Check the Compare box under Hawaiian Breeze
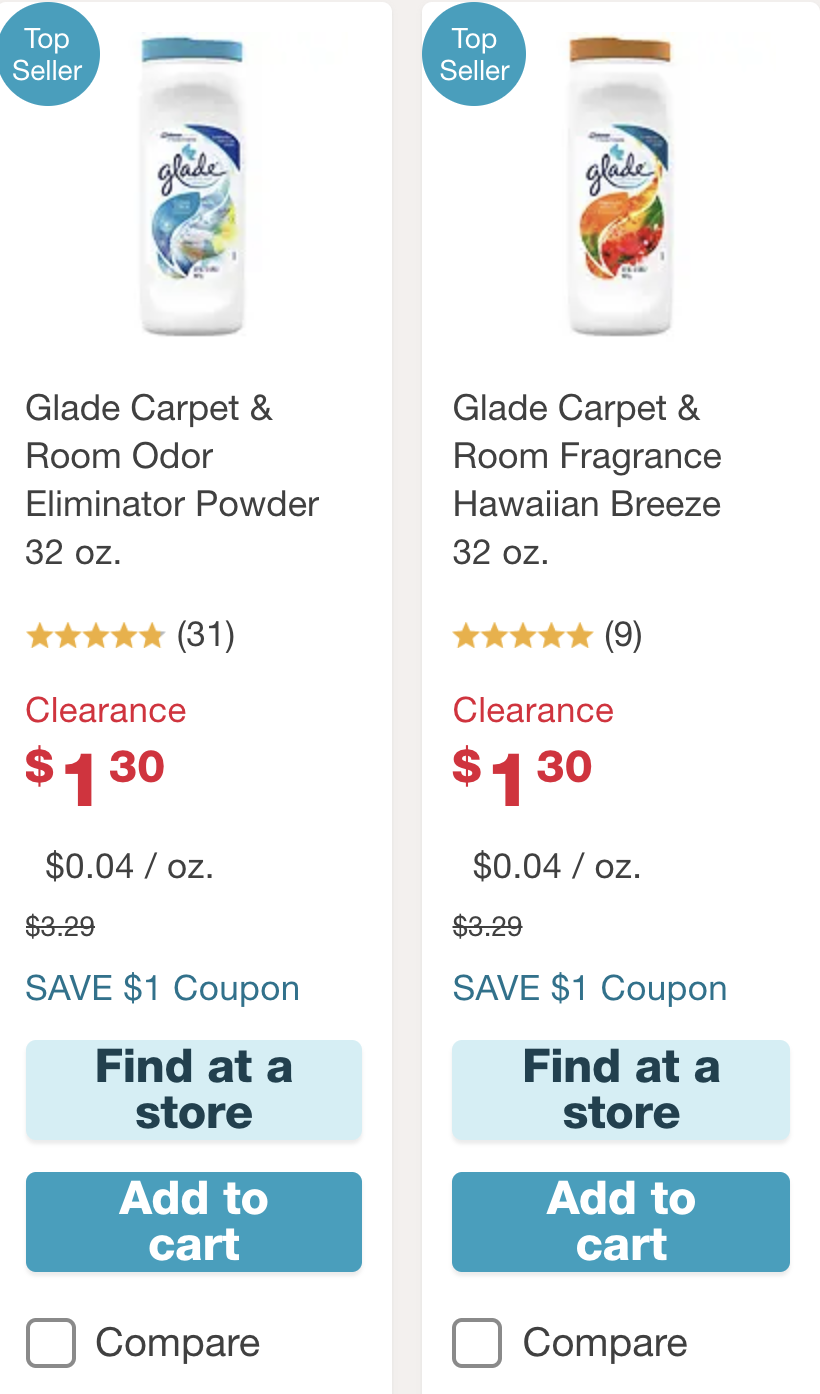The height and width of the screenshot is (1394, 820). point(476,1343)
